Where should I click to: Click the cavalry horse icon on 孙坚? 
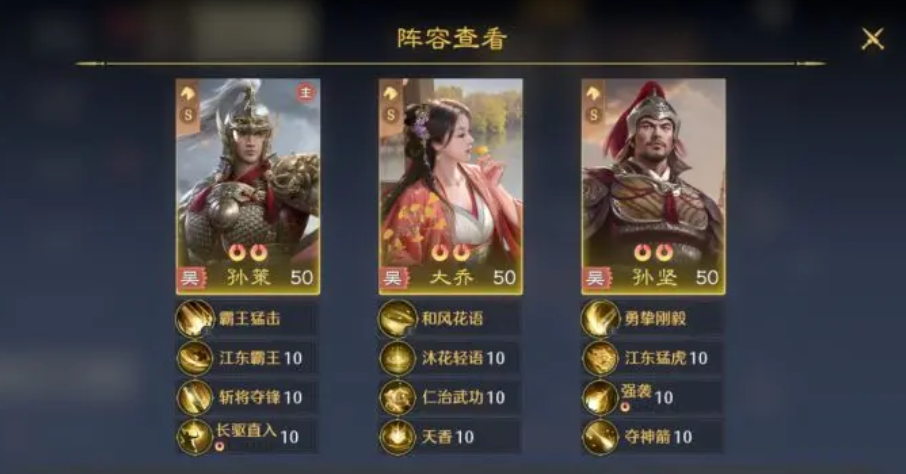(x=593, y=93)
